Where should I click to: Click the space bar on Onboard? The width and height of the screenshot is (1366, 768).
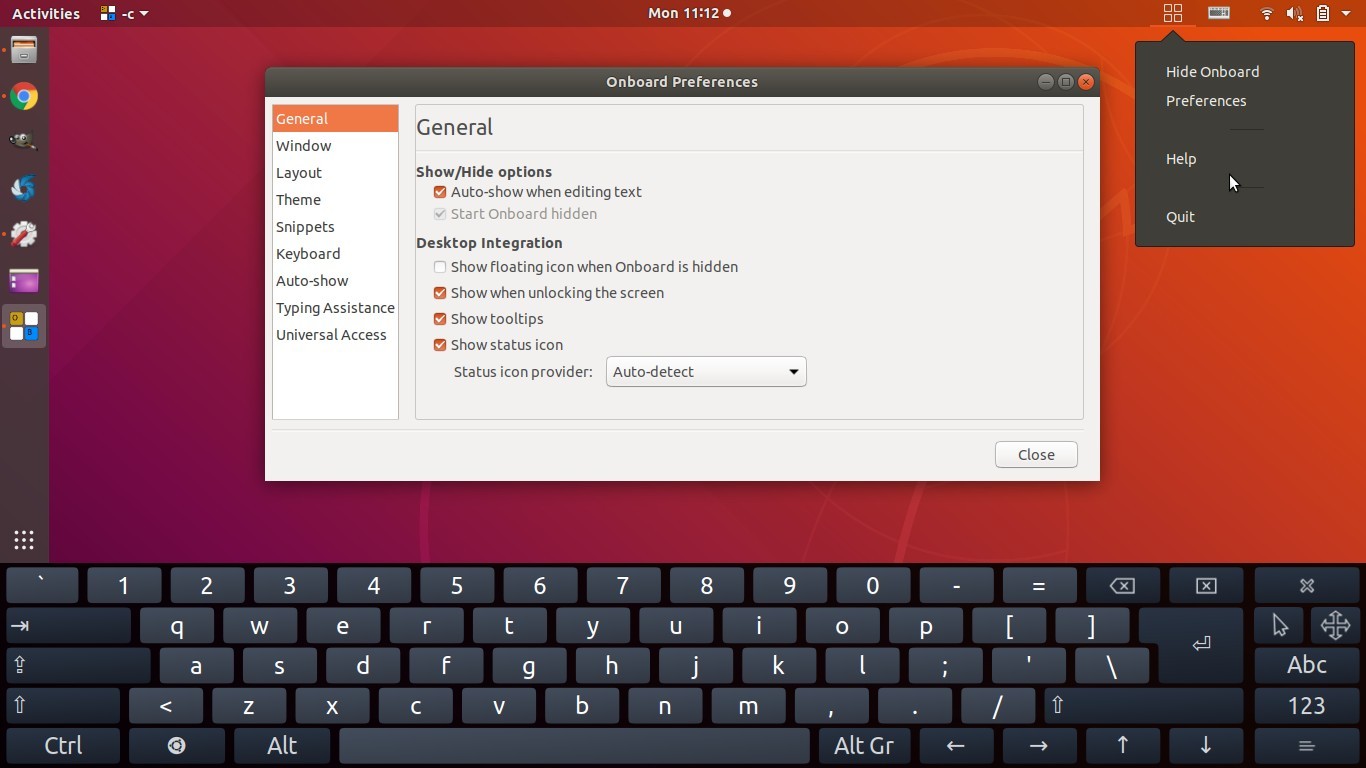574,746
